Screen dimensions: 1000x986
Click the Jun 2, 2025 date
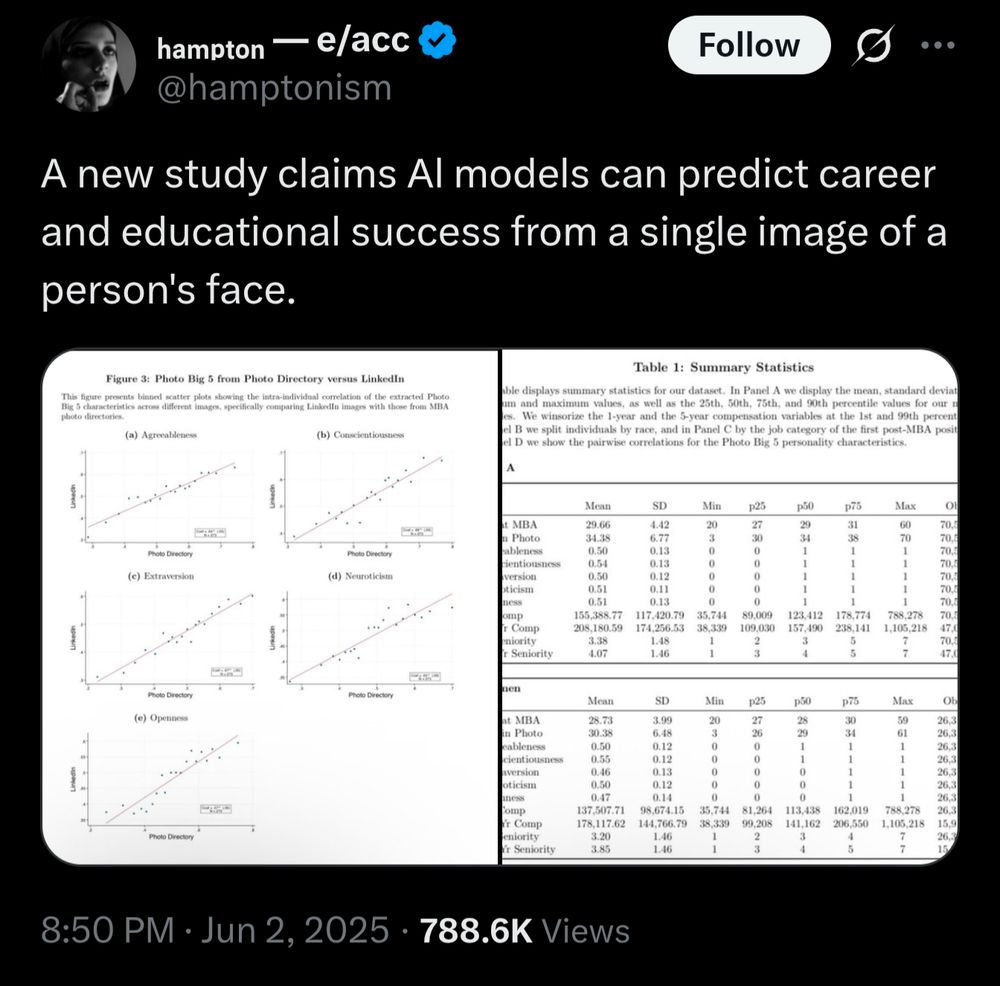click(295, 929)
